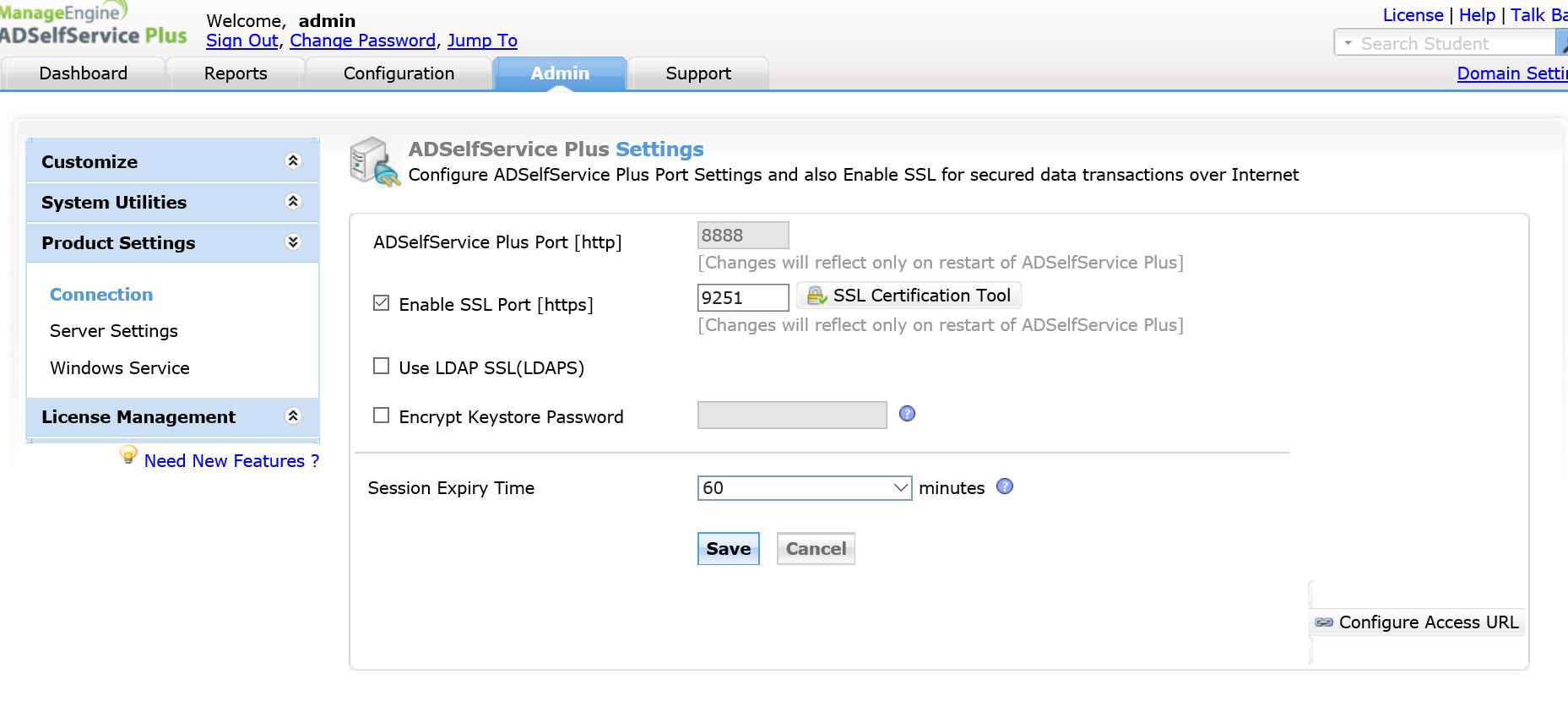Click the lightbulb Need New Features icon
The width and height of the screenshot is (1568, 717).
point(128,456)
